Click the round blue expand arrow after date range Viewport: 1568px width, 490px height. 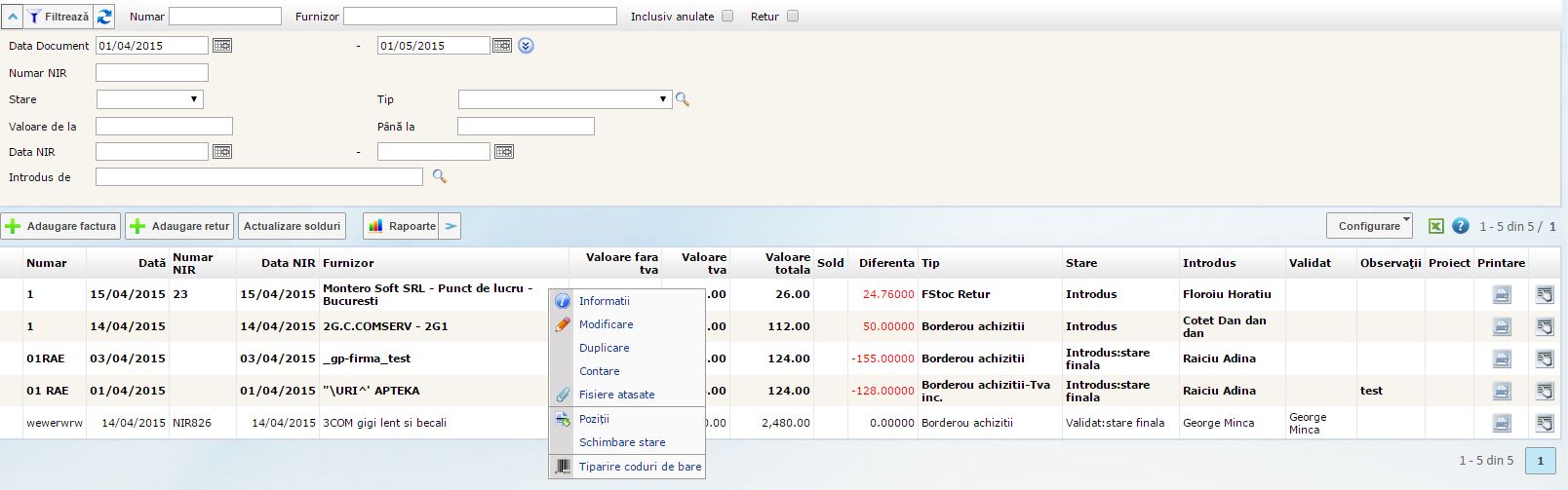point(526,46)
